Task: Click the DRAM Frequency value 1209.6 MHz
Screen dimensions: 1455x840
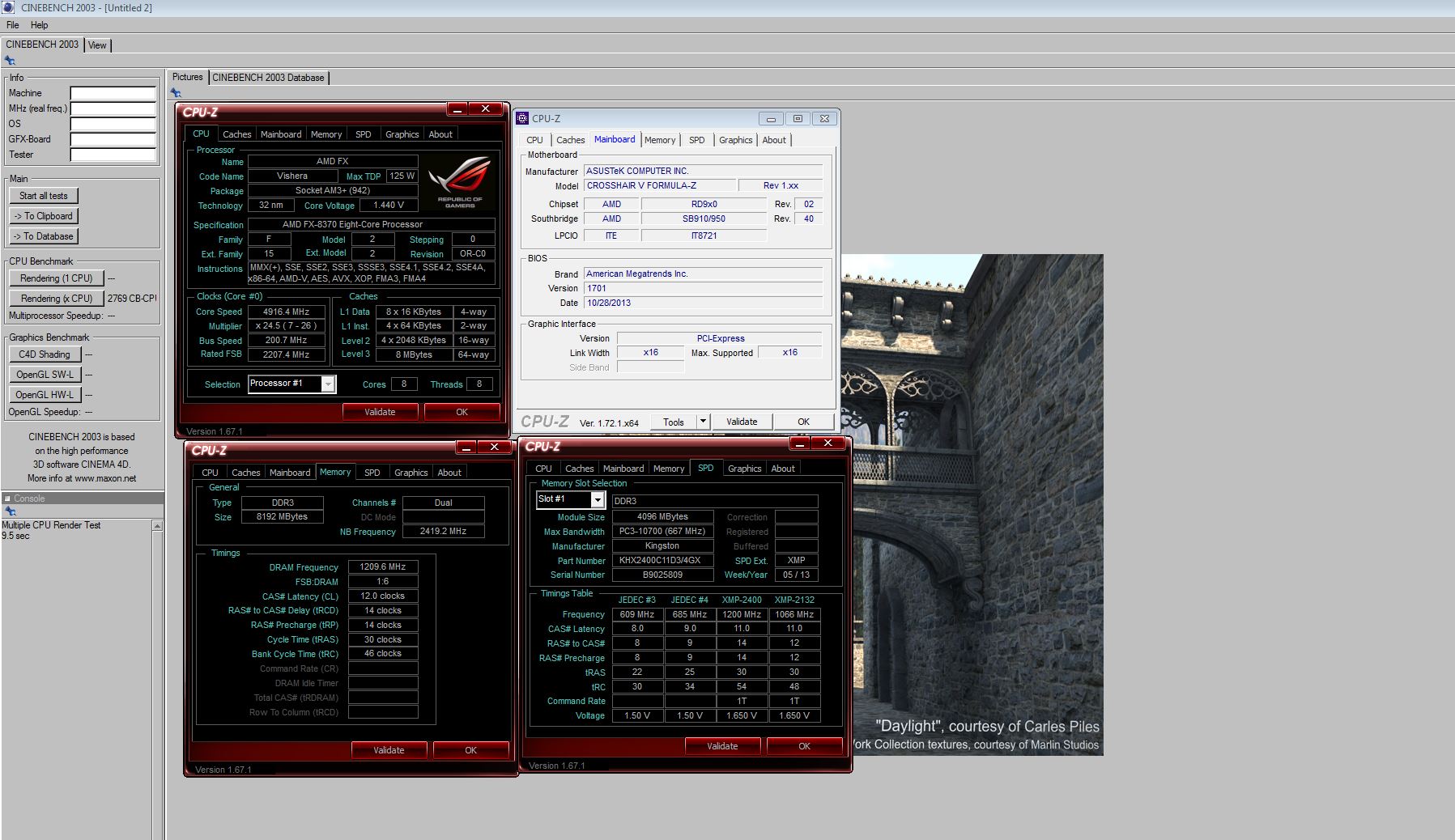Action: [x=383, y=567]
